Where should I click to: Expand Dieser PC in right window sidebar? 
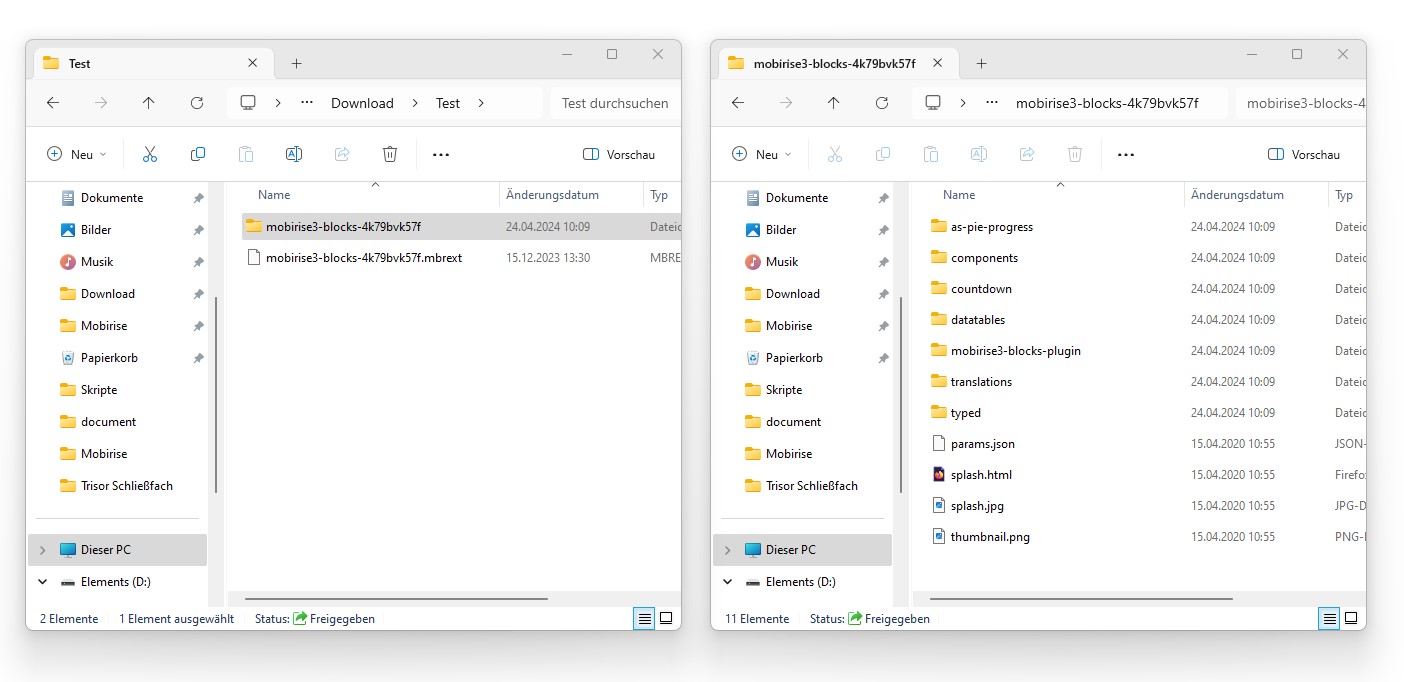[727, 550]
